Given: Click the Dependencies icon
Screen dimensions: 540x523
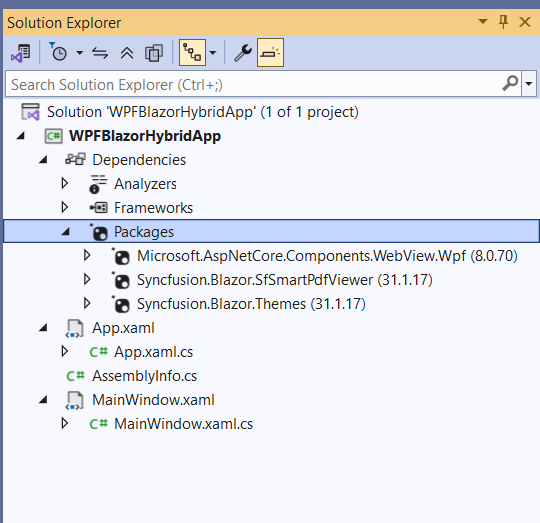Looking at the screenshot, I should point(75,159).
